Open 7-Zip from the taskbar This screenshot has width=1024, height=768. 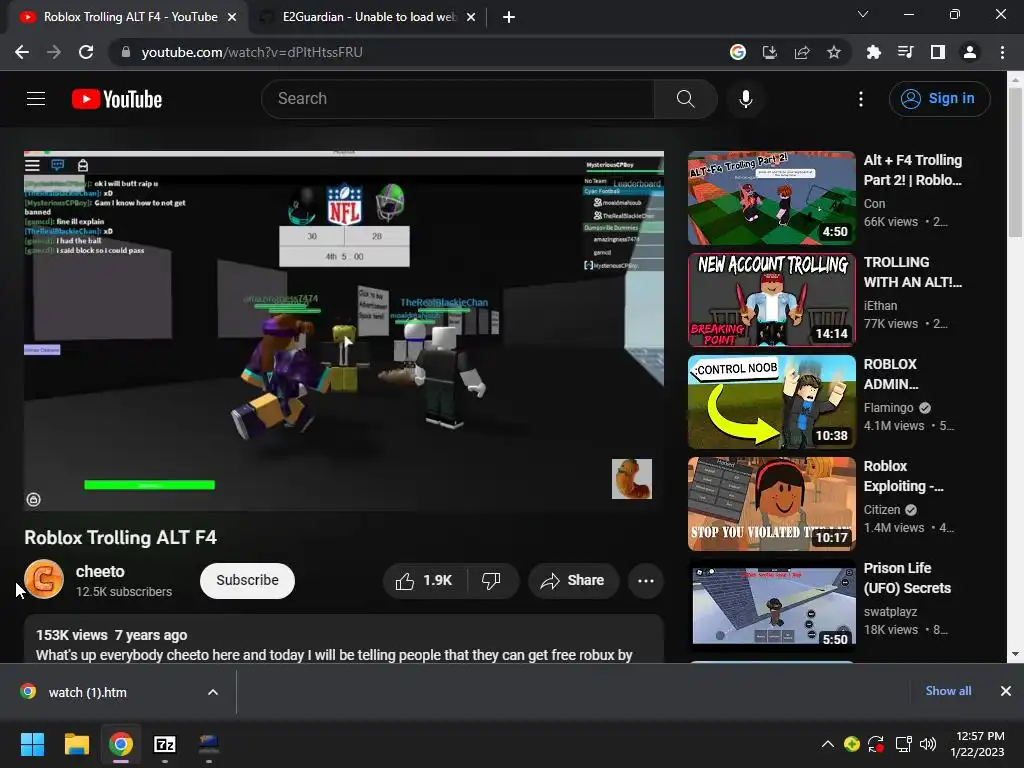coord(165,744)
